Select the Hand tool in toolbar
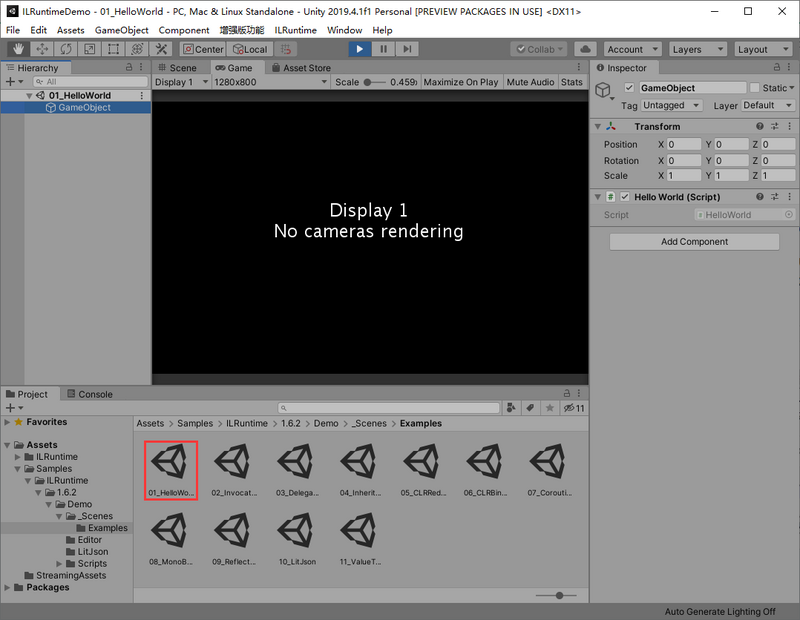 [19, 49]
